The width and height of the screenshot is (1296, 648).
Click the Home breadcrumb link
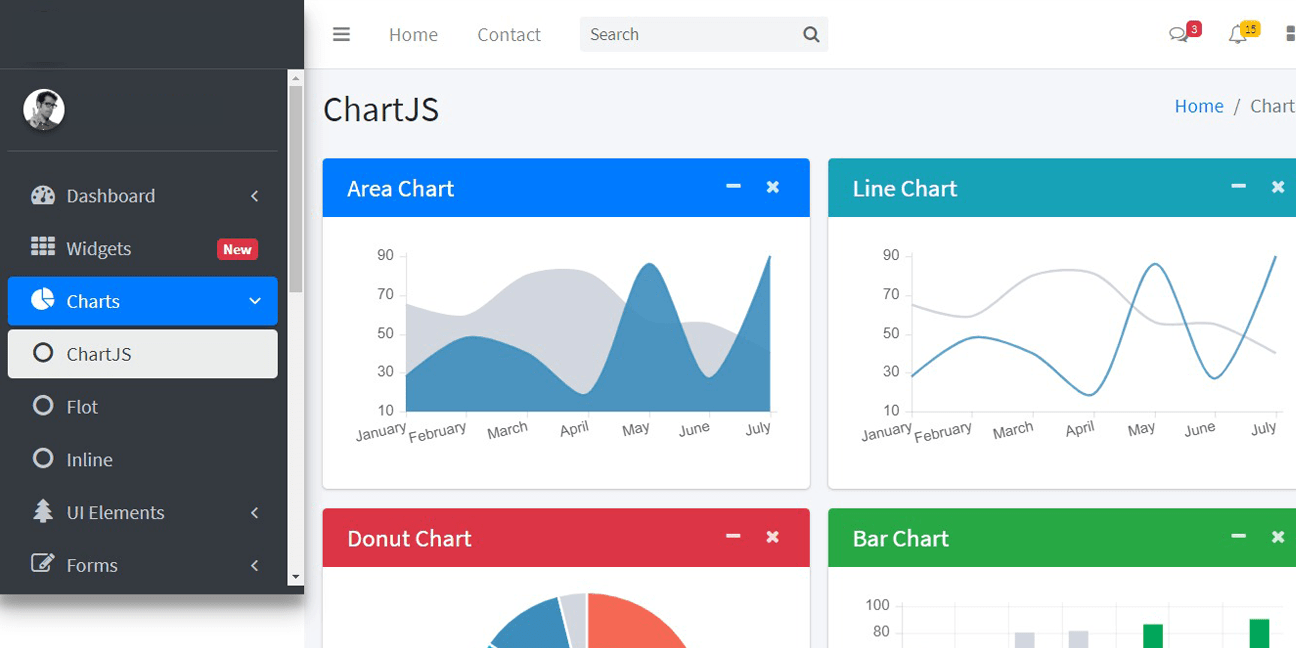click(x=1199, y=106)
